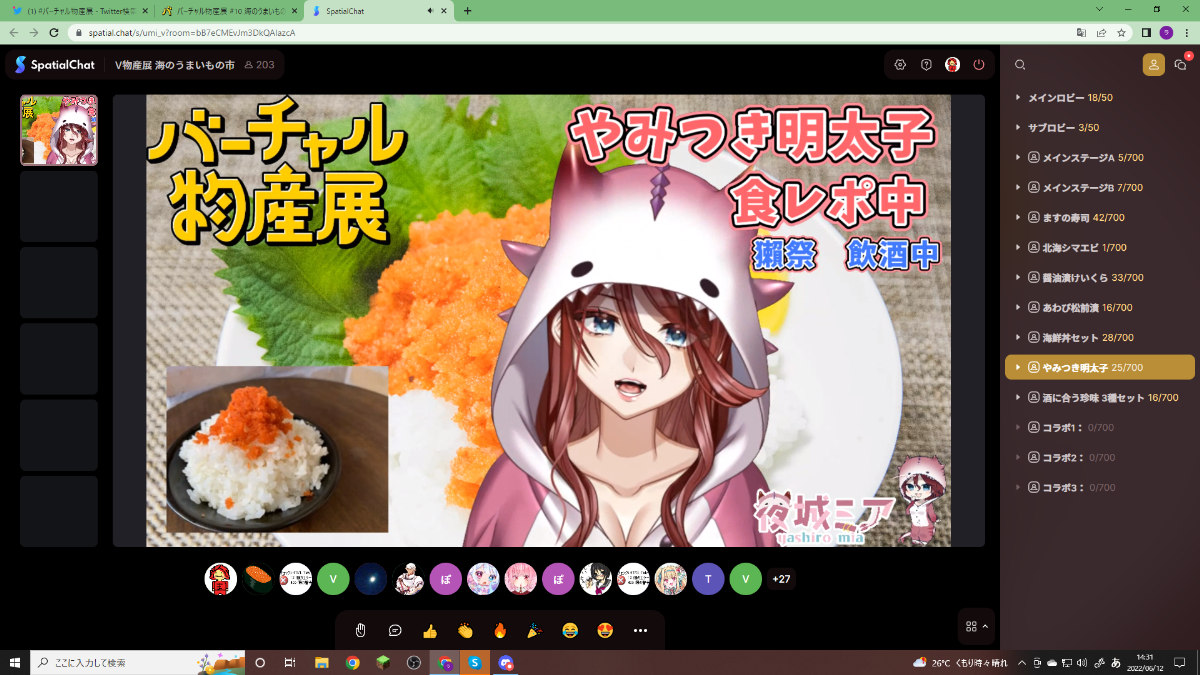The width and height of the screenshot is (1200, 675).
Task: Bookmark this page with the star
Action: pyautogui.click(x=1122, y=32)
